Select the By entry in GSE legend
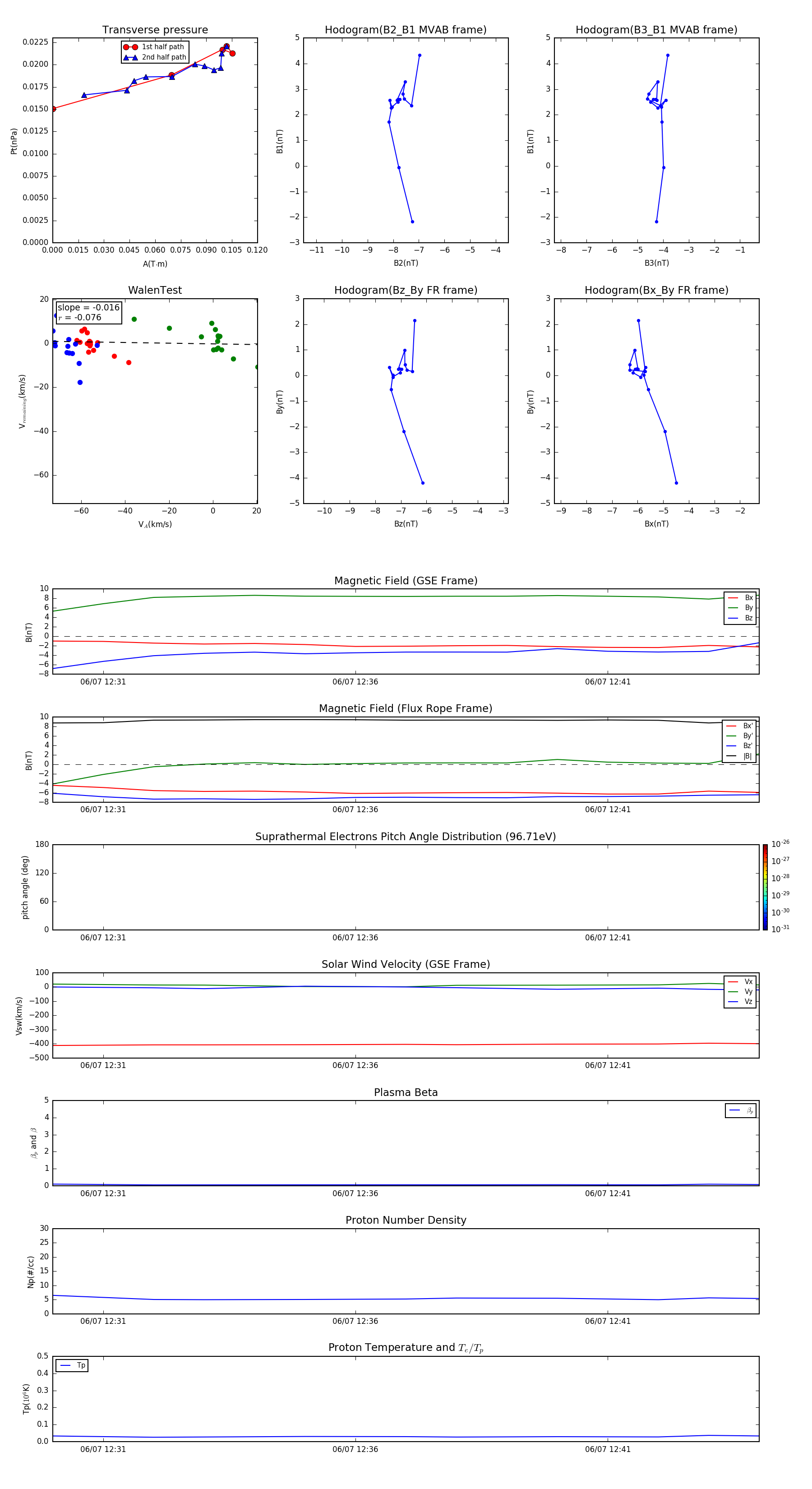 tap(740, 607)
